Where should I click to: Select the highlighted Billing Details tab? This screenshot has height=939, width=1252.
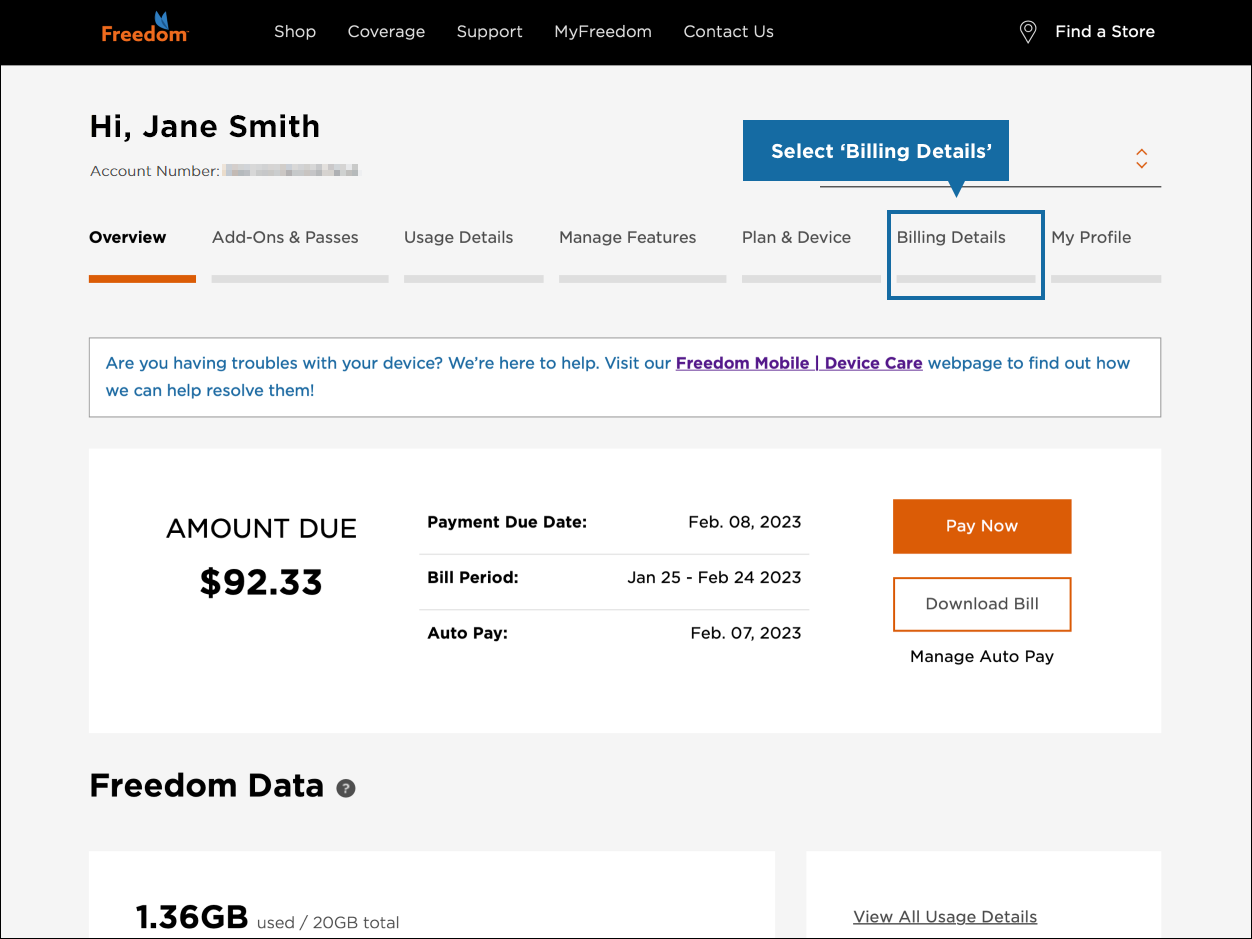(950, 237)
